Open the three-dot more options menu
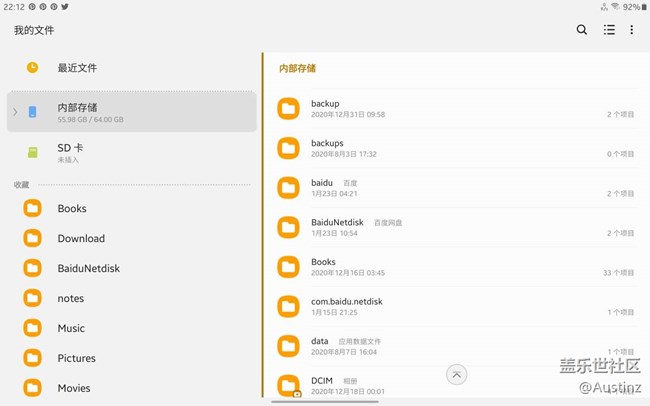The height and width of the screenshot is (406, 650). tap(632, 30)
